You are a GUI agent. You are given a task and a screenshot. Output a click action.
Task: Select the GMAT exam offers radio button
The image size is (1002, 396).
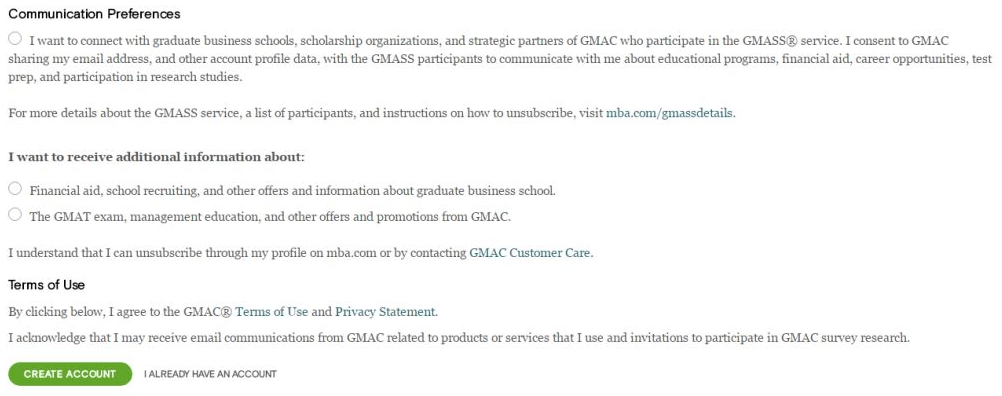(15, 215)
